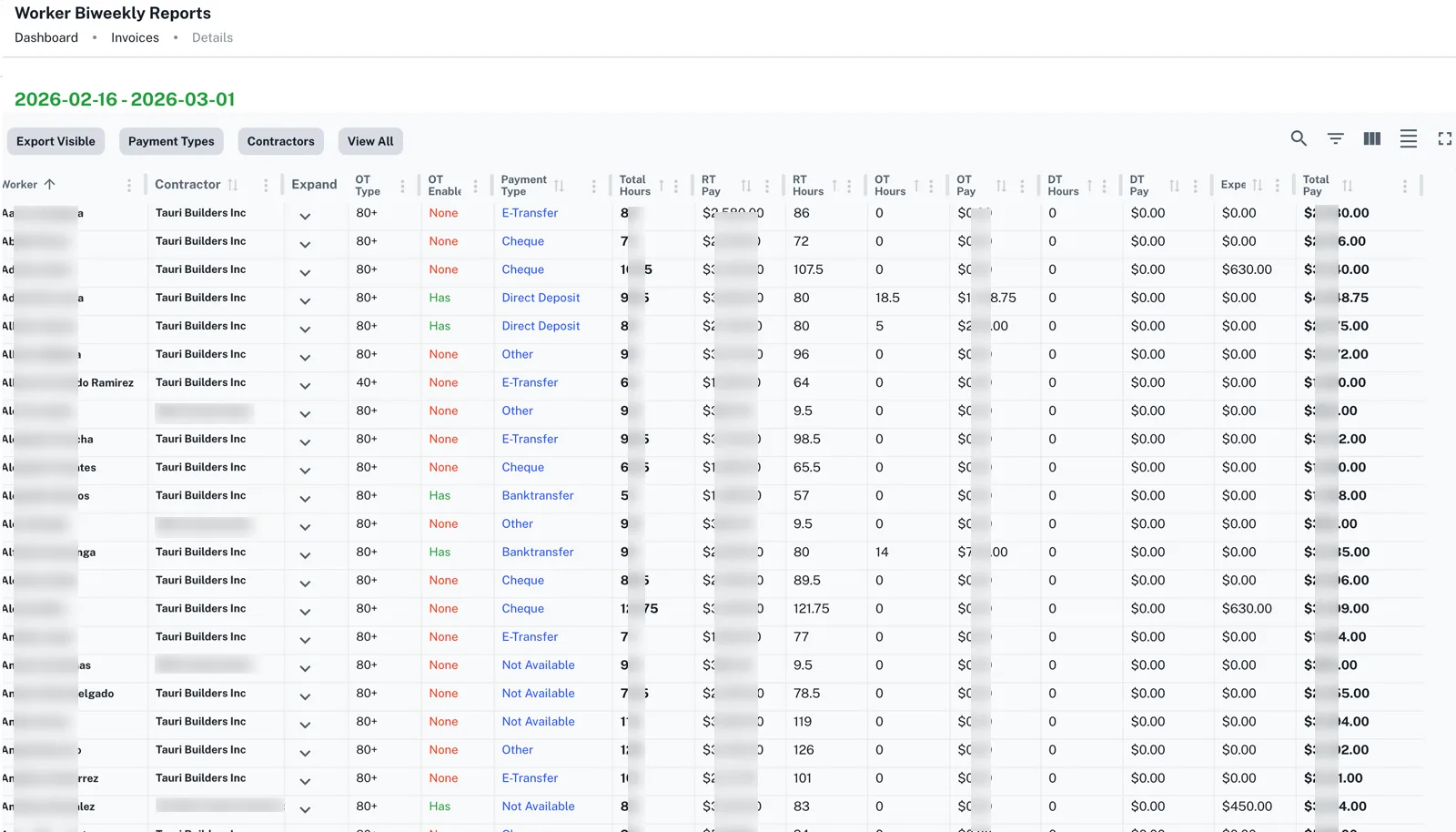Image resolution: width=1456 pixels, height=832 pixels.
Task: Open the show/hide columns icon
Action: coord(1371,138)
